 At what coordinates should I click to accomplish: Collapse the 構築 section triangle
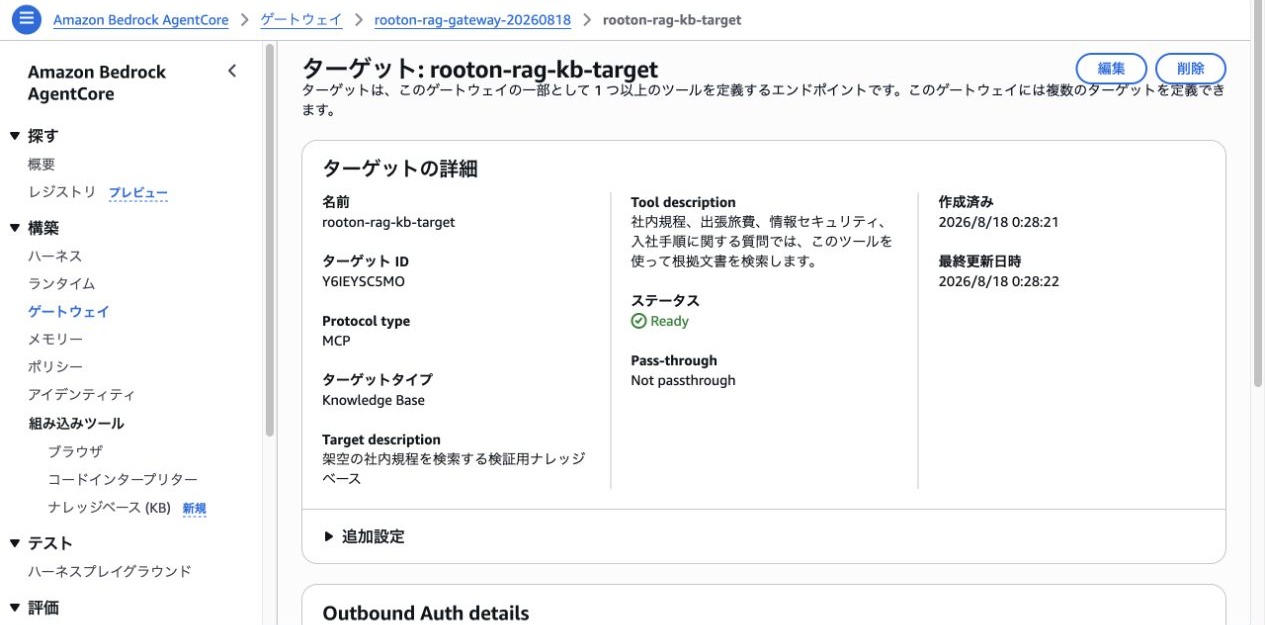point(14,228)
